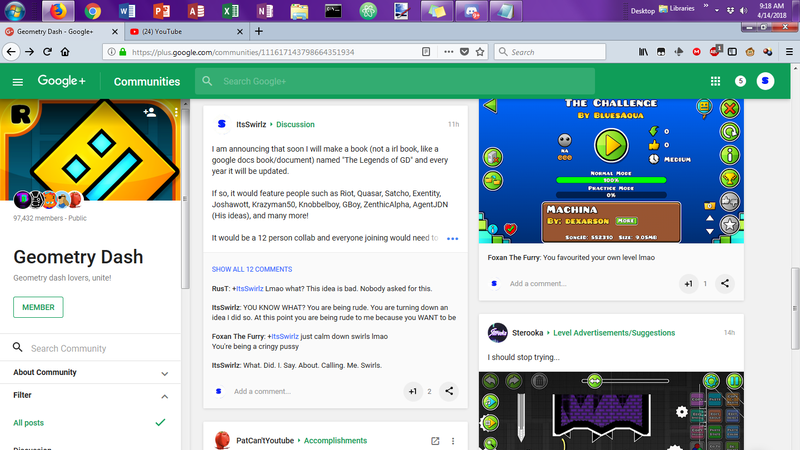Expand the full ItsSwirlz post text ellipsis
The height and width of the screenshot is (450, 800).
point(452,239)
